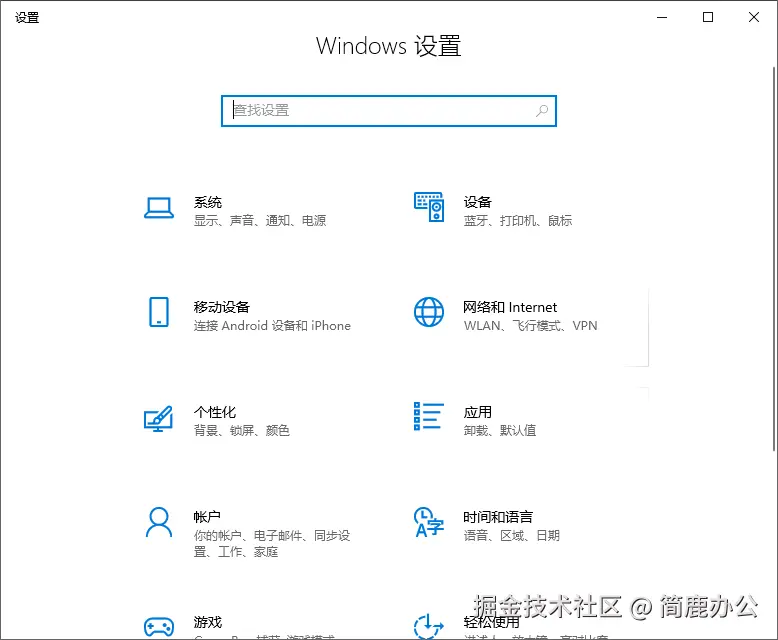Click the magnifier icon in search box

coord(542,111)
